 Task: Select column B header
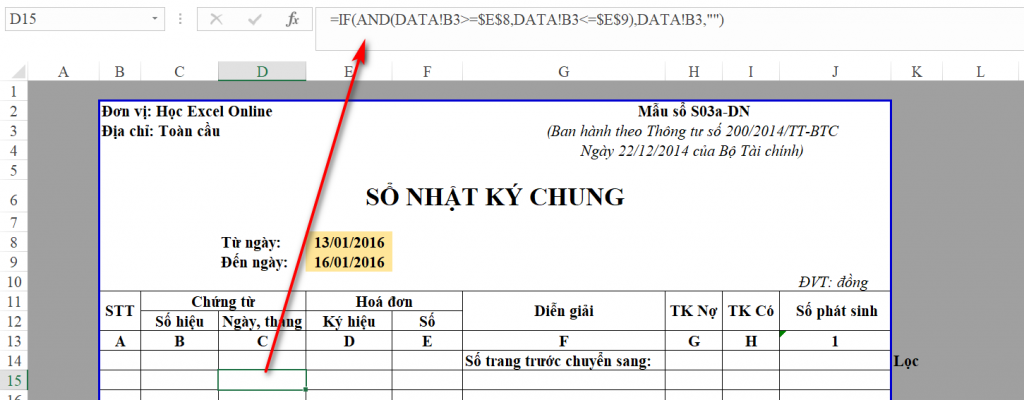point(120,72)
